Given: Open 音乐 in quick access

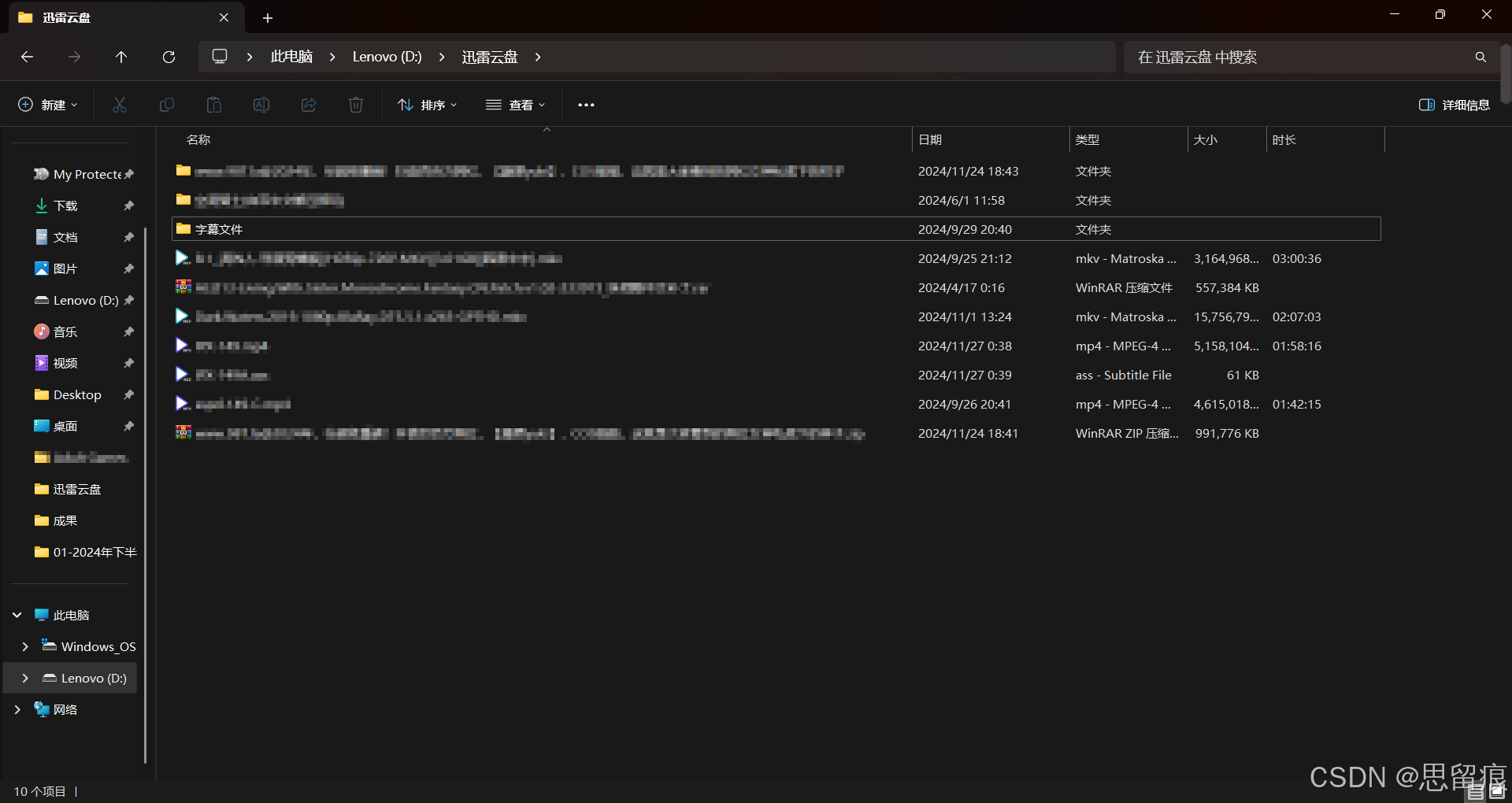Looking at the screenshot, I should click(x=65, y=331).
